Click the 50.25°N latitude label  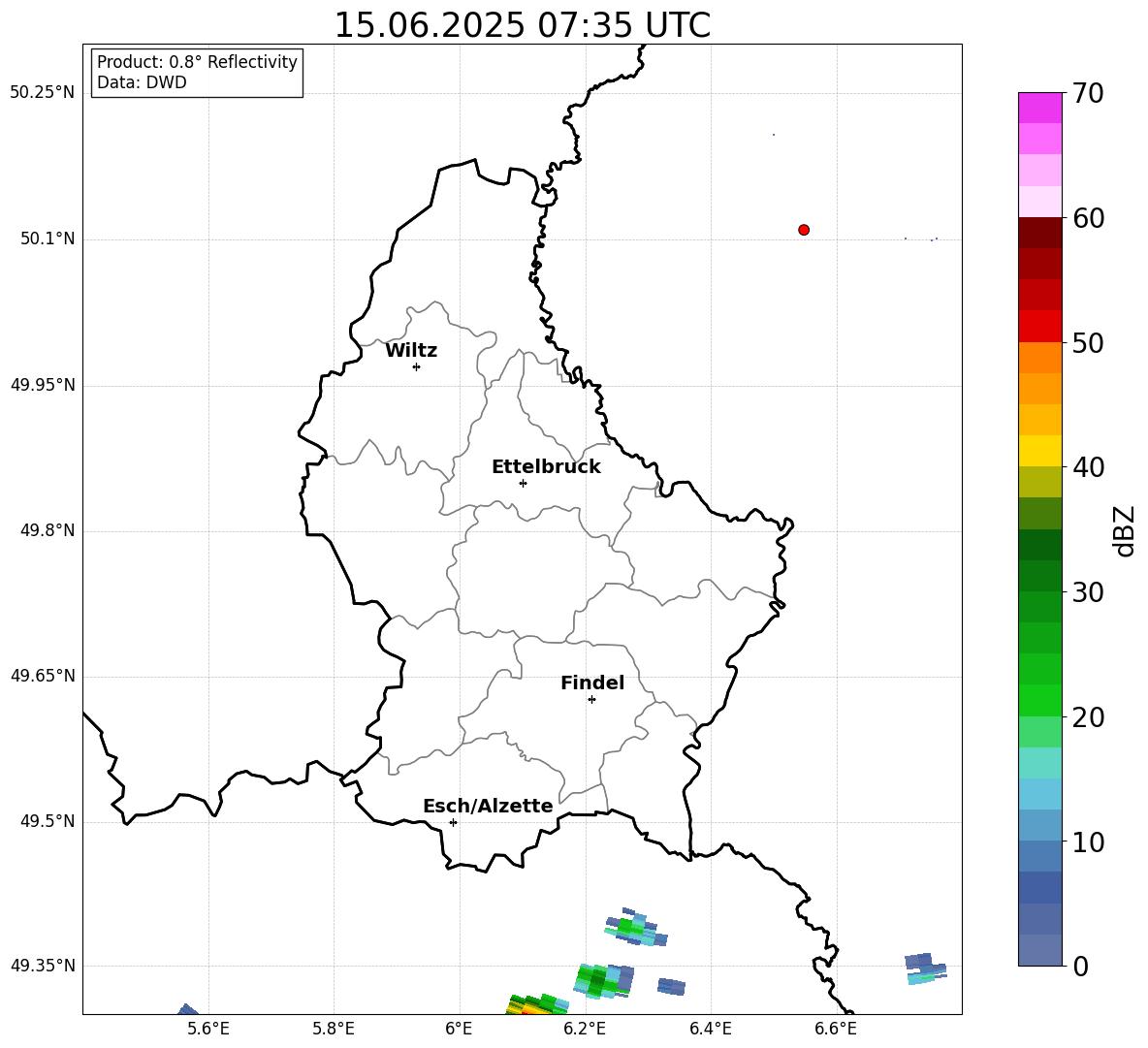tap(43, 93)
